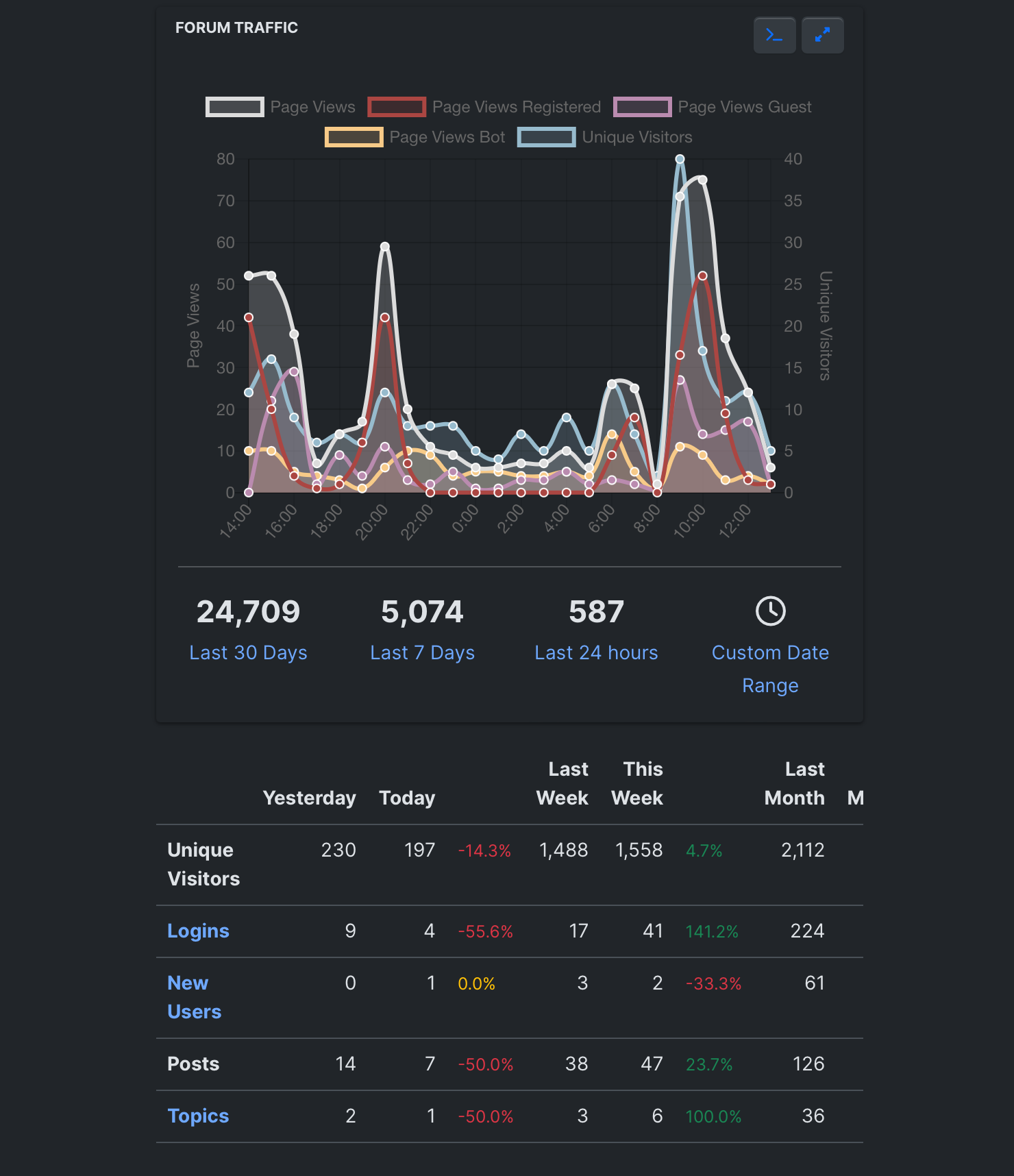Select Last 7 Days range

click(422, 652)
